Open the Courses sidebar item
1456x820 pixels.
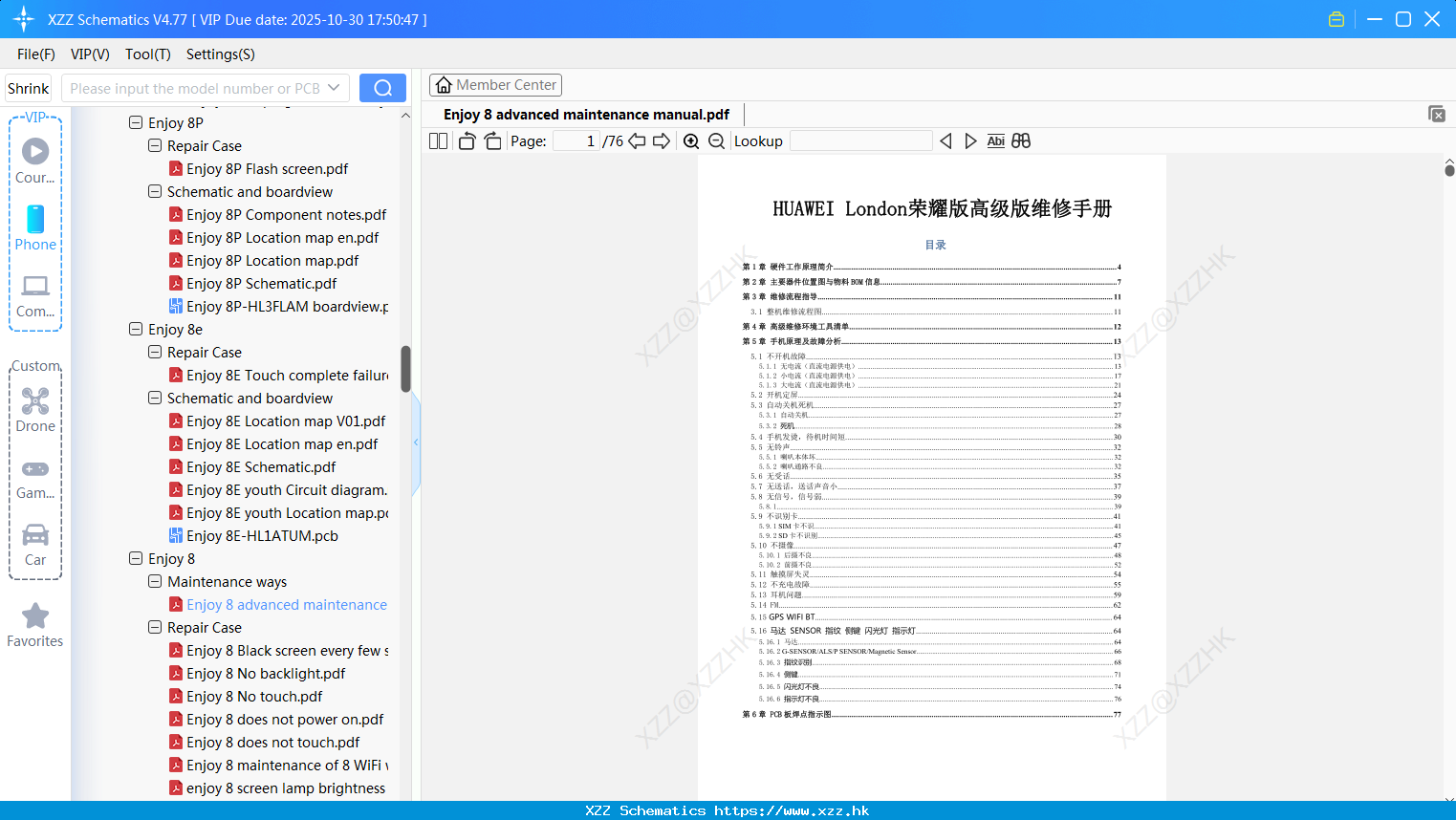click(x=35, y=162)
